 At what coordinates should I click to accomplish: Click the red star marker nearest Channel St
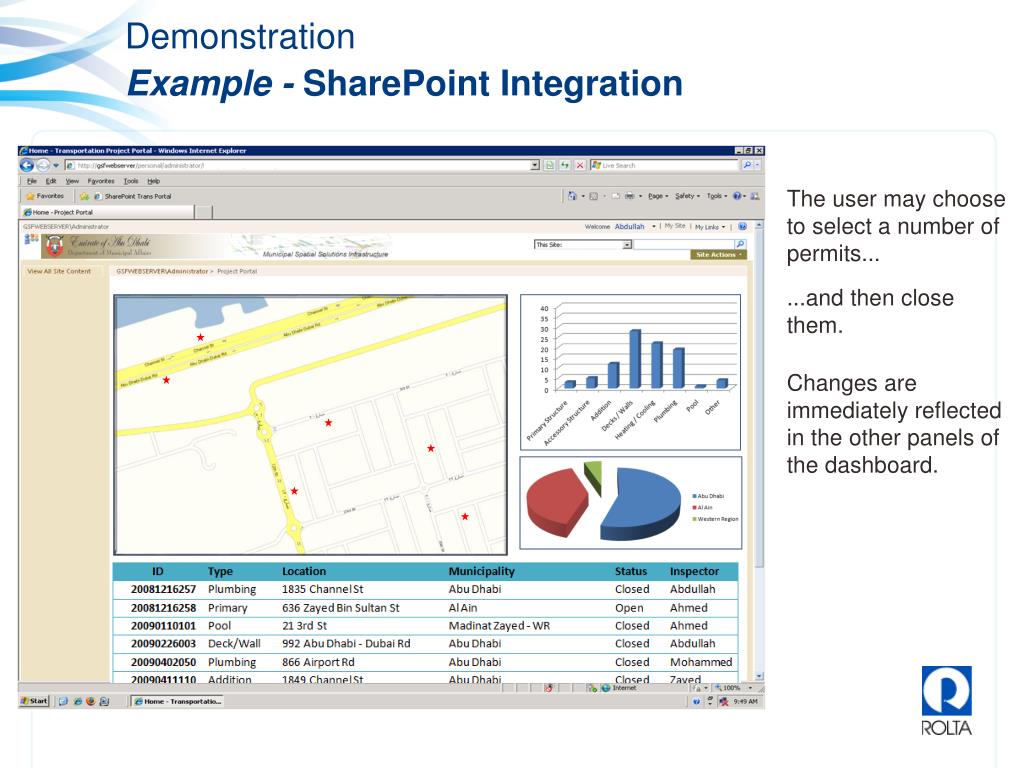(200, 338)
